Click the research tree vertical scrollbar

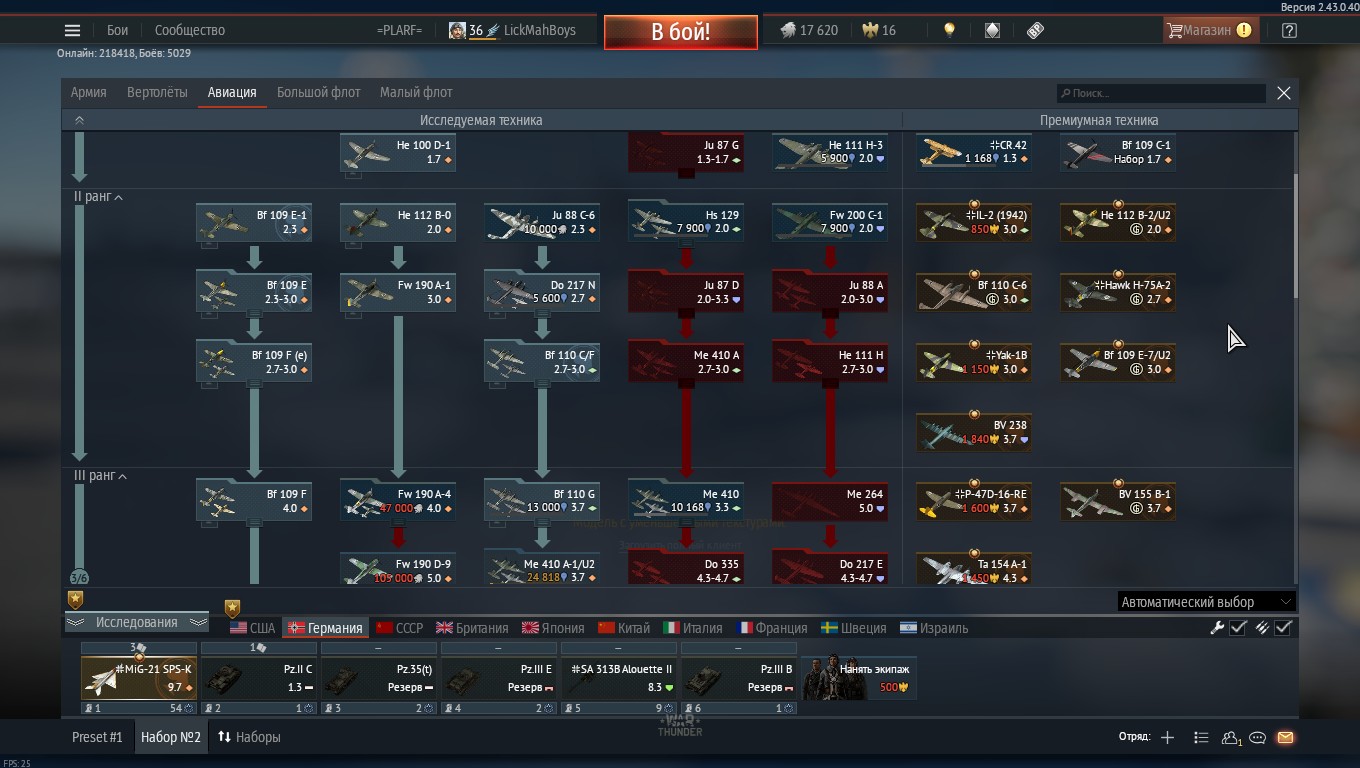tap(1295, 236)
